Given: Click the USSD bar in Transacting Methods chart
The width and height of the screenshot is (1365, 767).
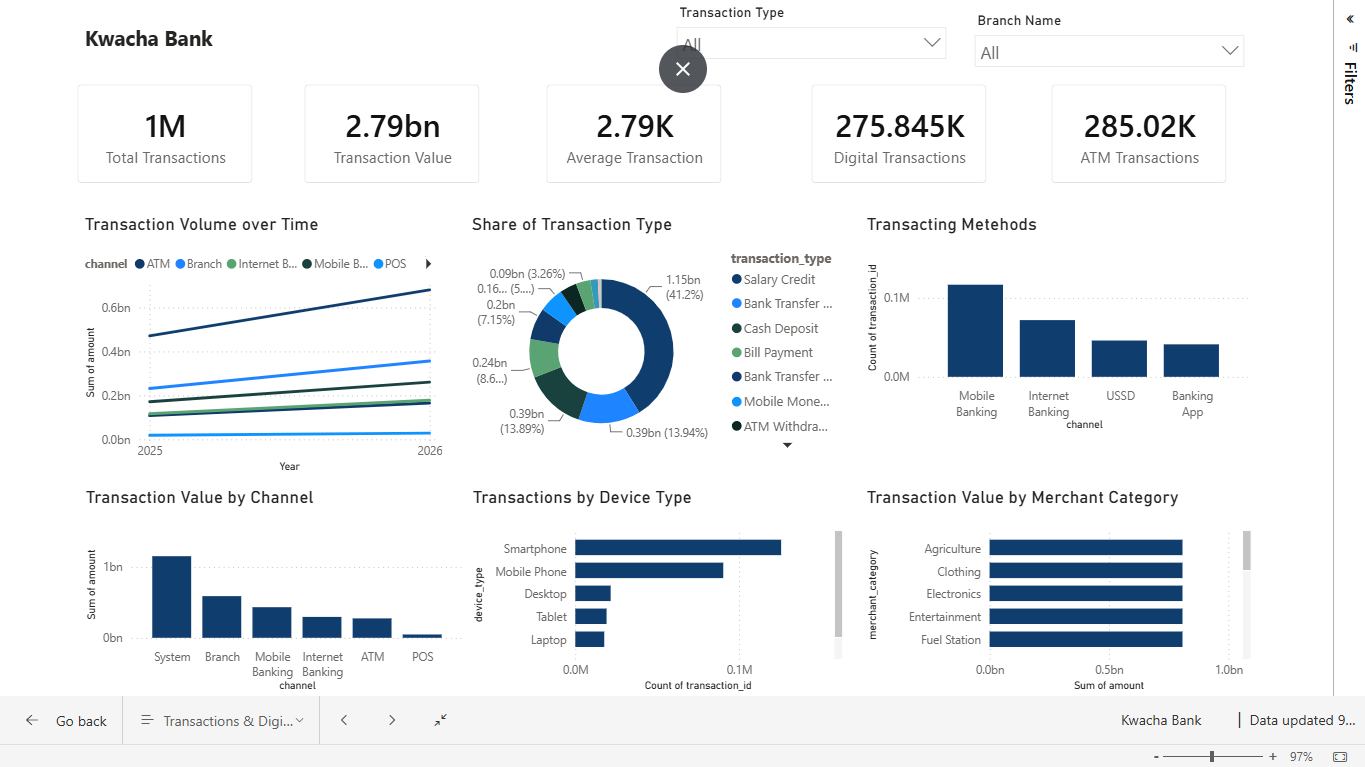Looking at the screenshot, I should coord(1119,359).
